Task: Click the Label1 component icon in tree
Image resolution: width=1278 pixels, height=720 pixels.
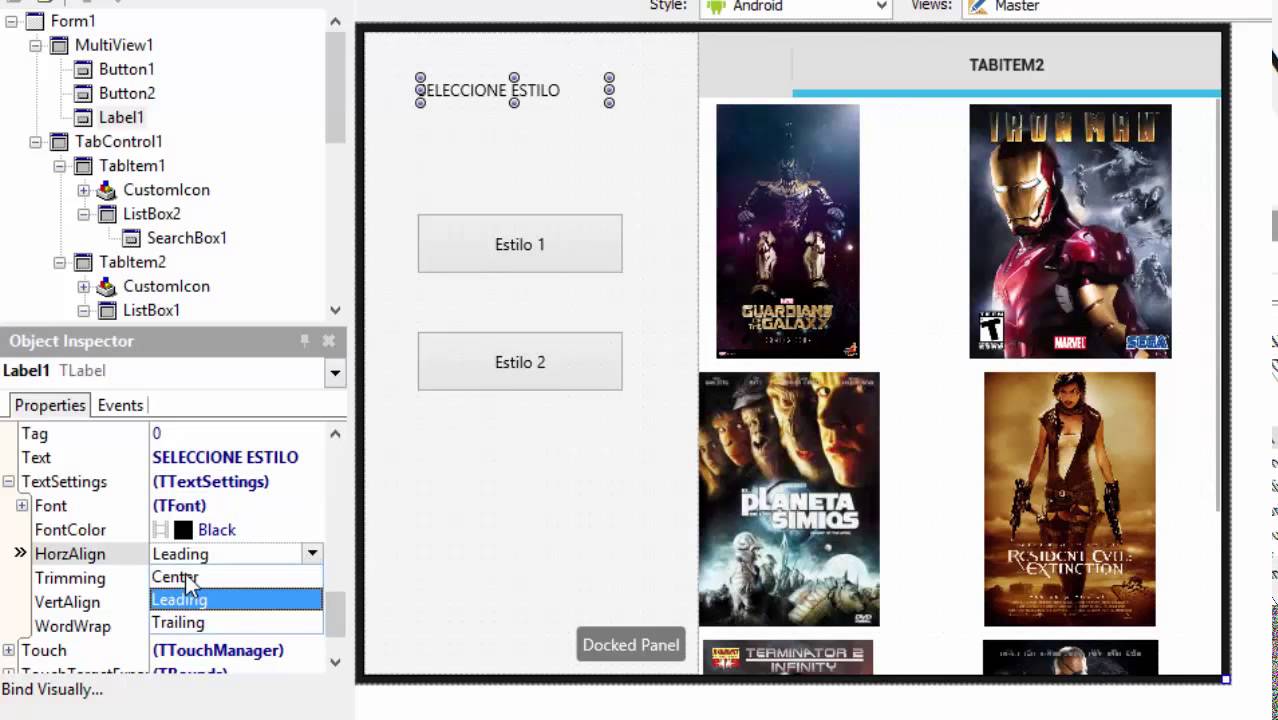Action: point(83,117)
